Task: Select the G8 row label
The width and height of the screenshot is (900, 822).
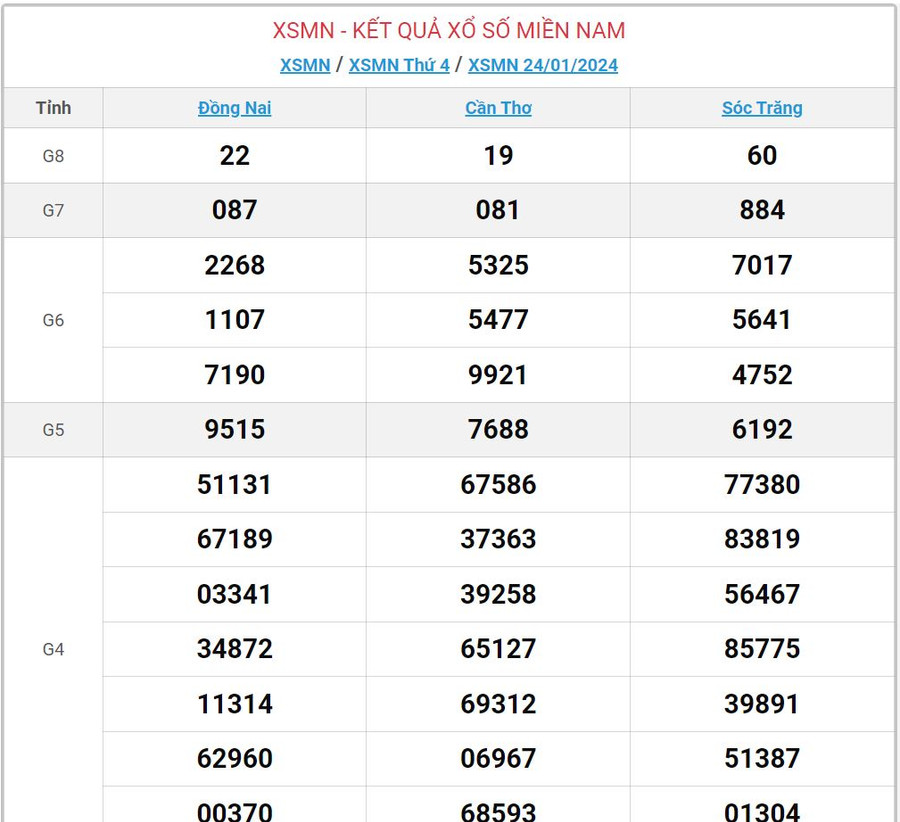Action: 53,156
